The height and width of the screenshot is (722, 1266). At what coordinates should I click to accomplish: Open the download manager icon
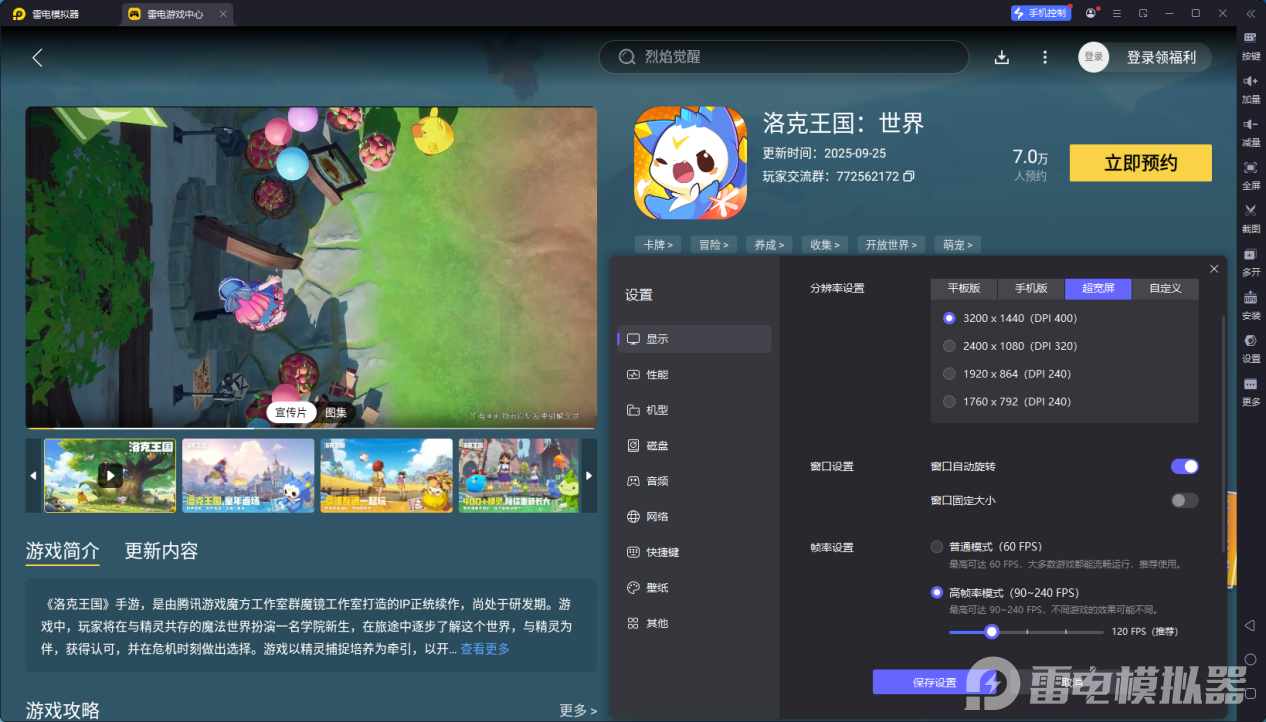[x=1002, y=57]
